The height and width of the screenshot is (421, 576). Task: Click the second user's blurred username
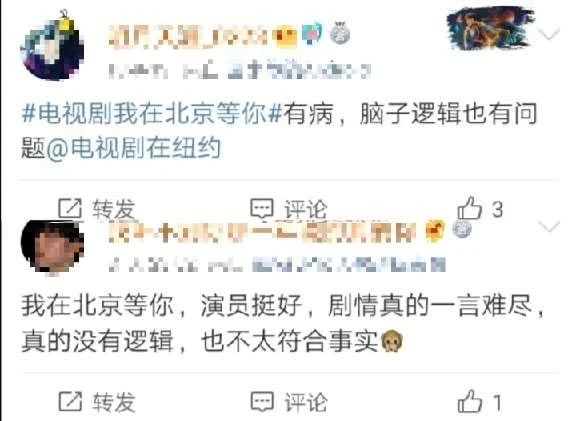pyautogui.click(x=263, y=231)
